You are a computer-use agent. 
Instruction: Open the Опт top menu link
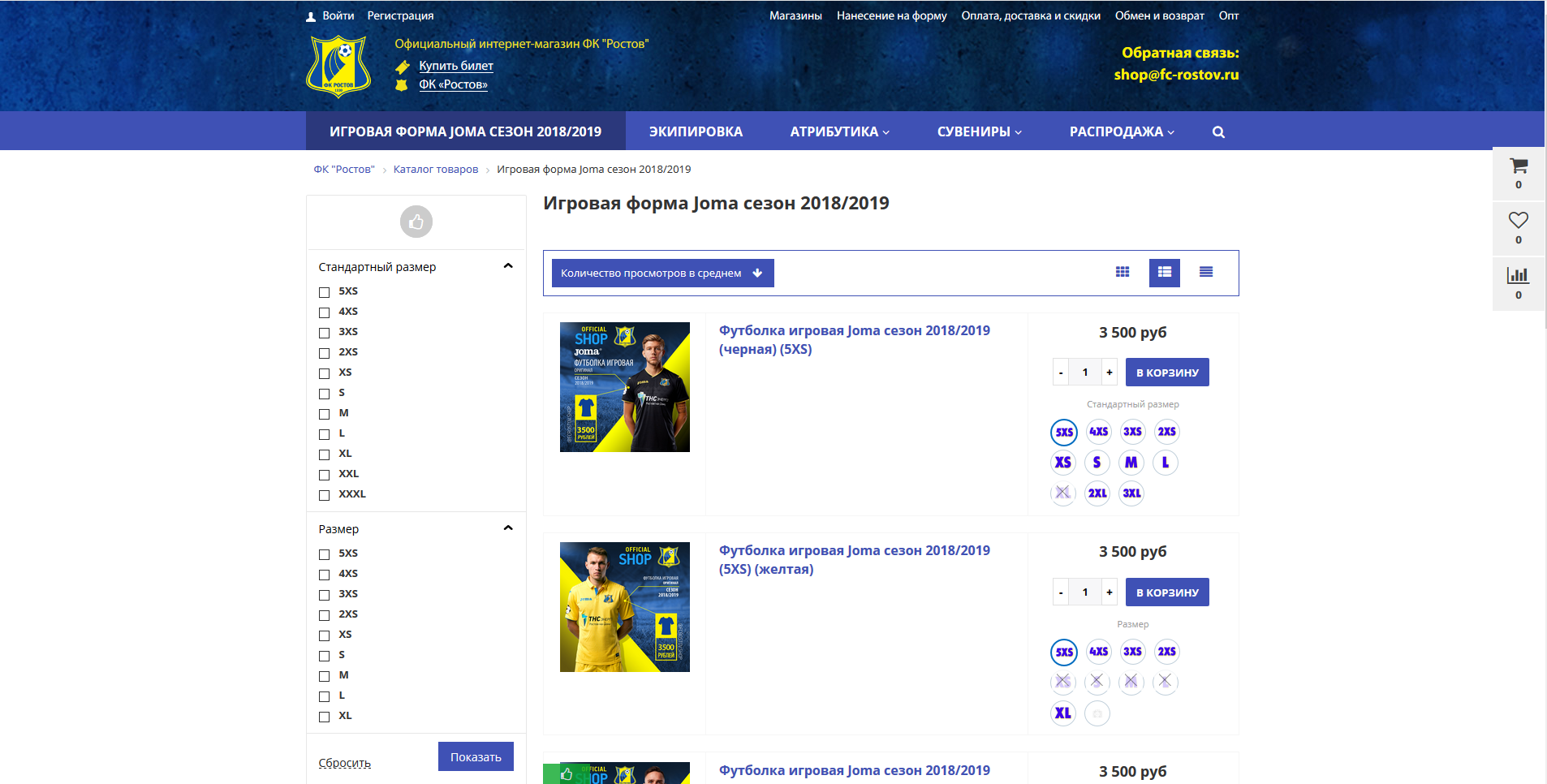point(1228,15)
